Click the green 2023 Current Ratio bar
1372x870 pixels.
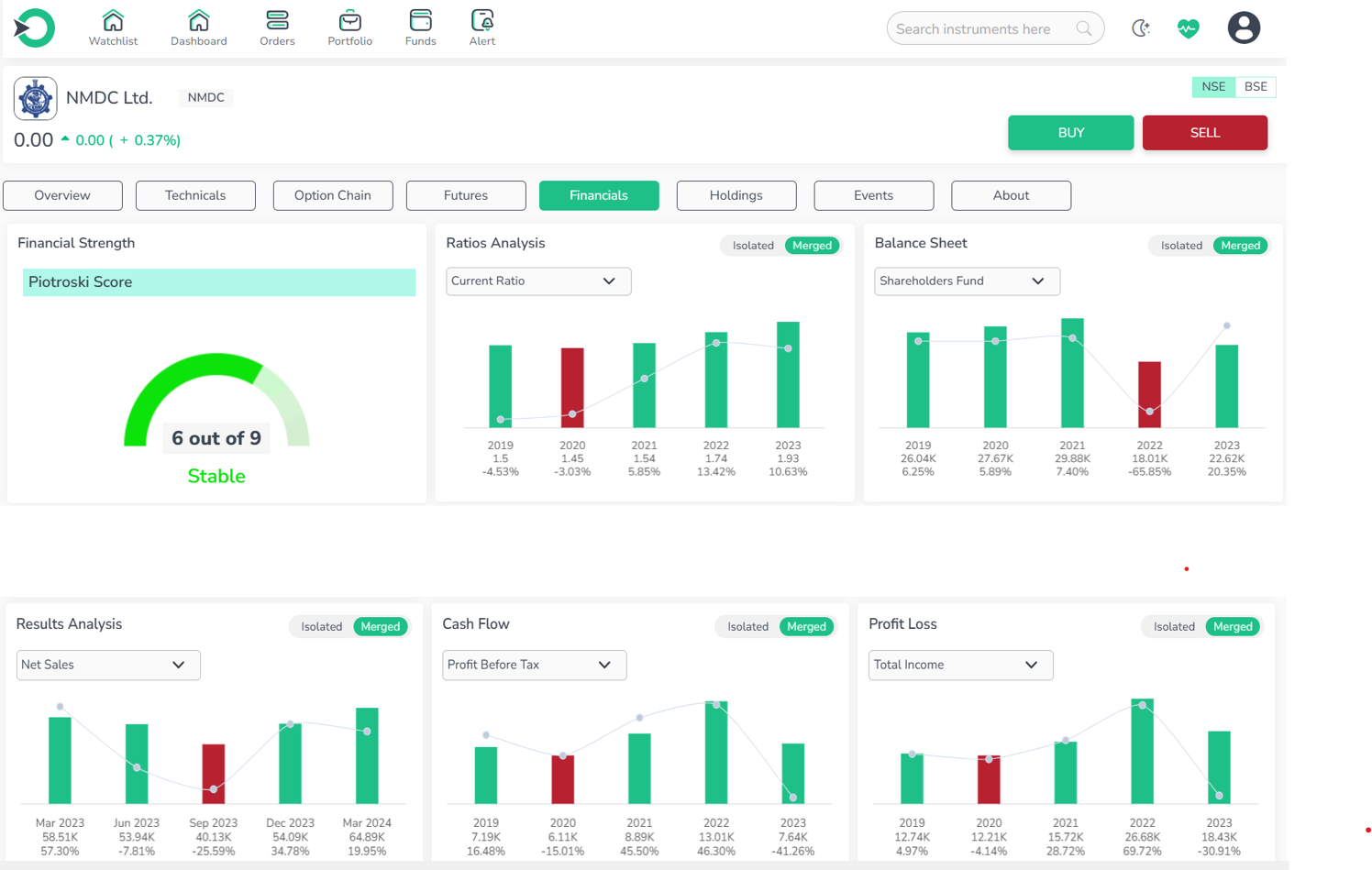[x=788, y=375]
